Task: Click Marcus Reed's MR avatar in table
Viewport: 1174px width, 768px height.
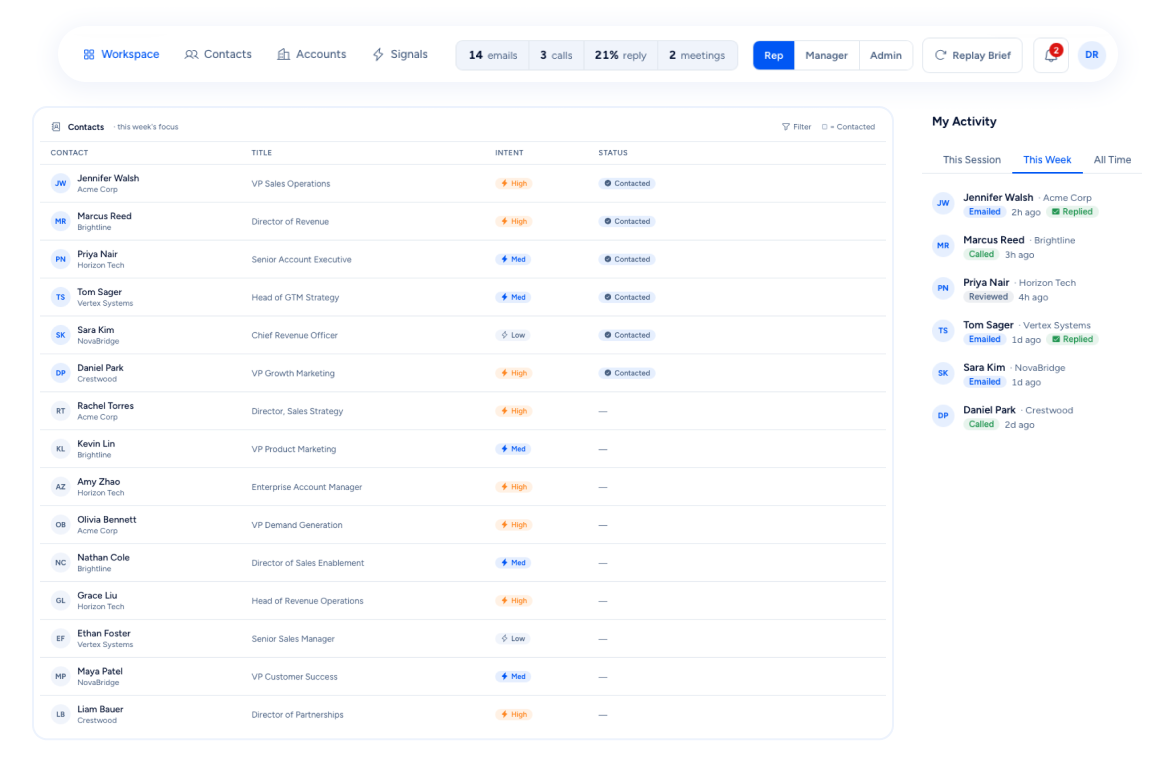Action: tap(61, 222)
